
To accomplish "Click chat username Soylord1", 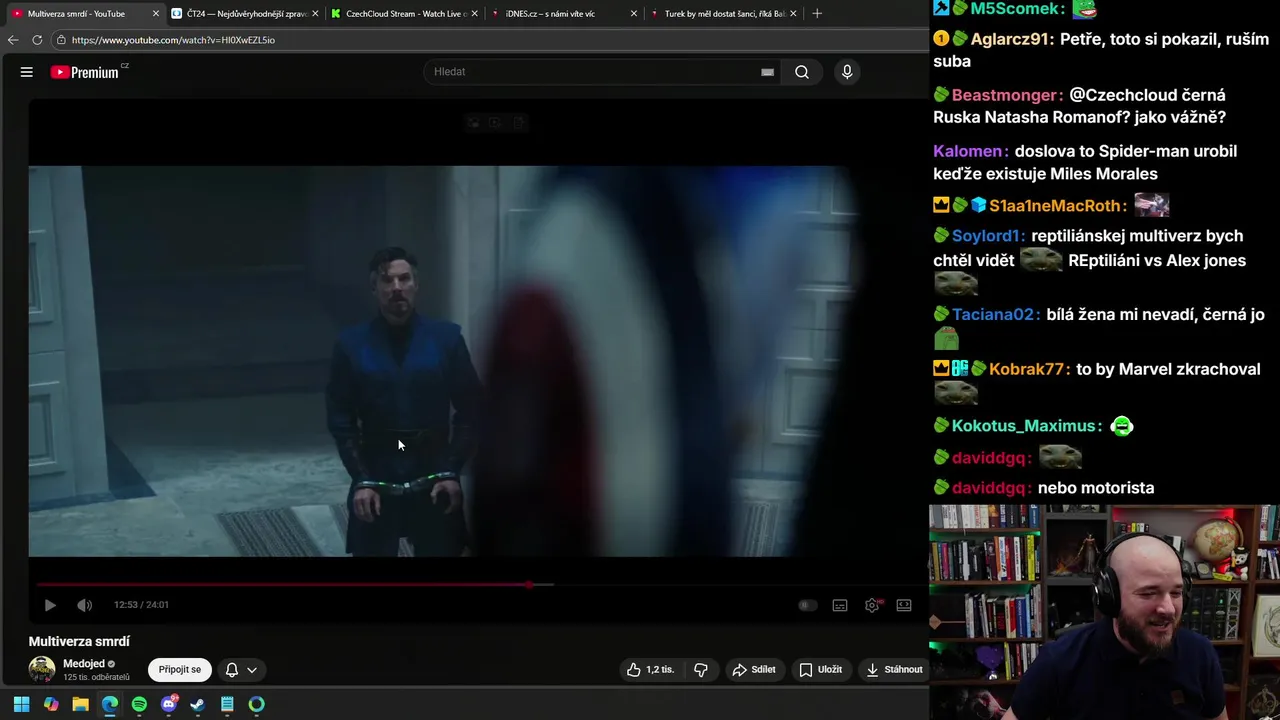I will tap(986, 236).
